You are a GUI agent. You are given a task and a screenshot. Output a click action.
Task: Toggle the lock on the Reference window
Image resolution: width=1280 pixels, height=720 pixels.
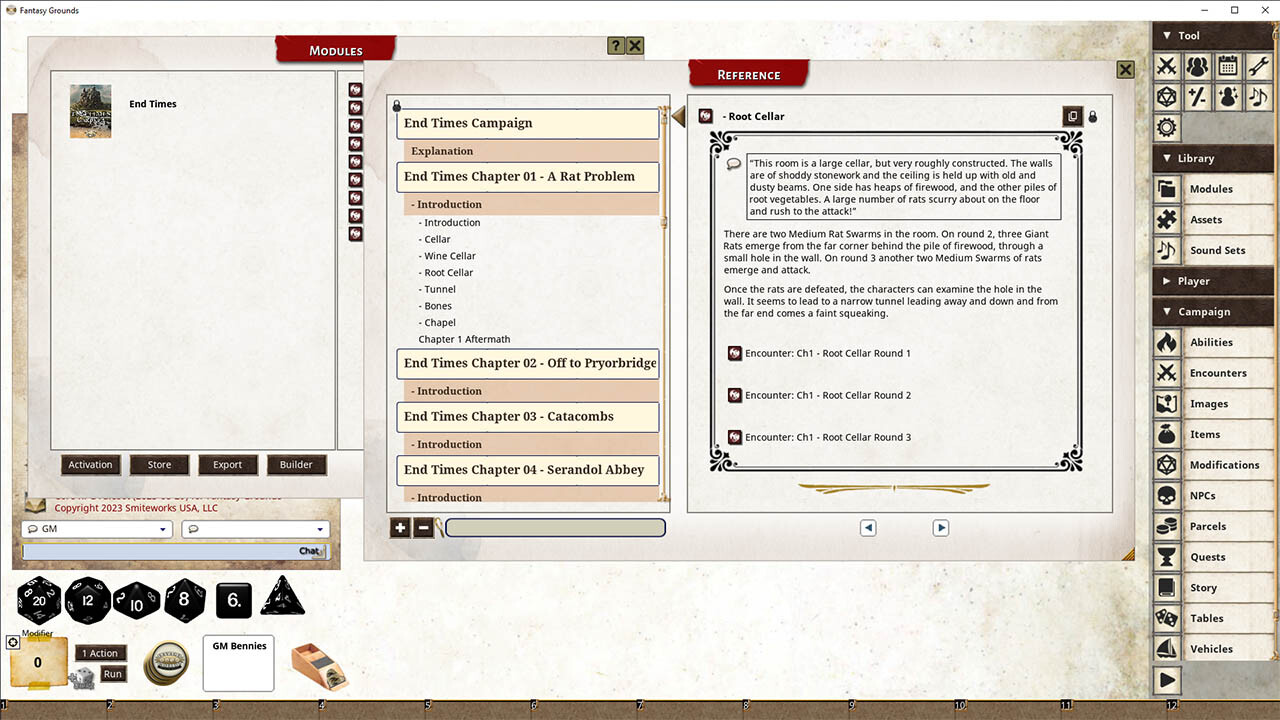1091,116
